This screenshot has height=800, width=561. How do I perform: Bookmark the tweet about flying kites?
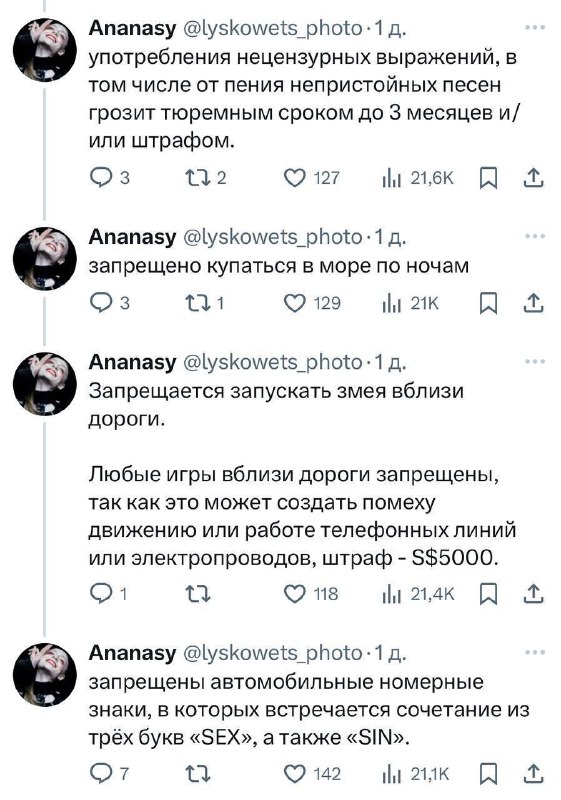pos(489,594)
